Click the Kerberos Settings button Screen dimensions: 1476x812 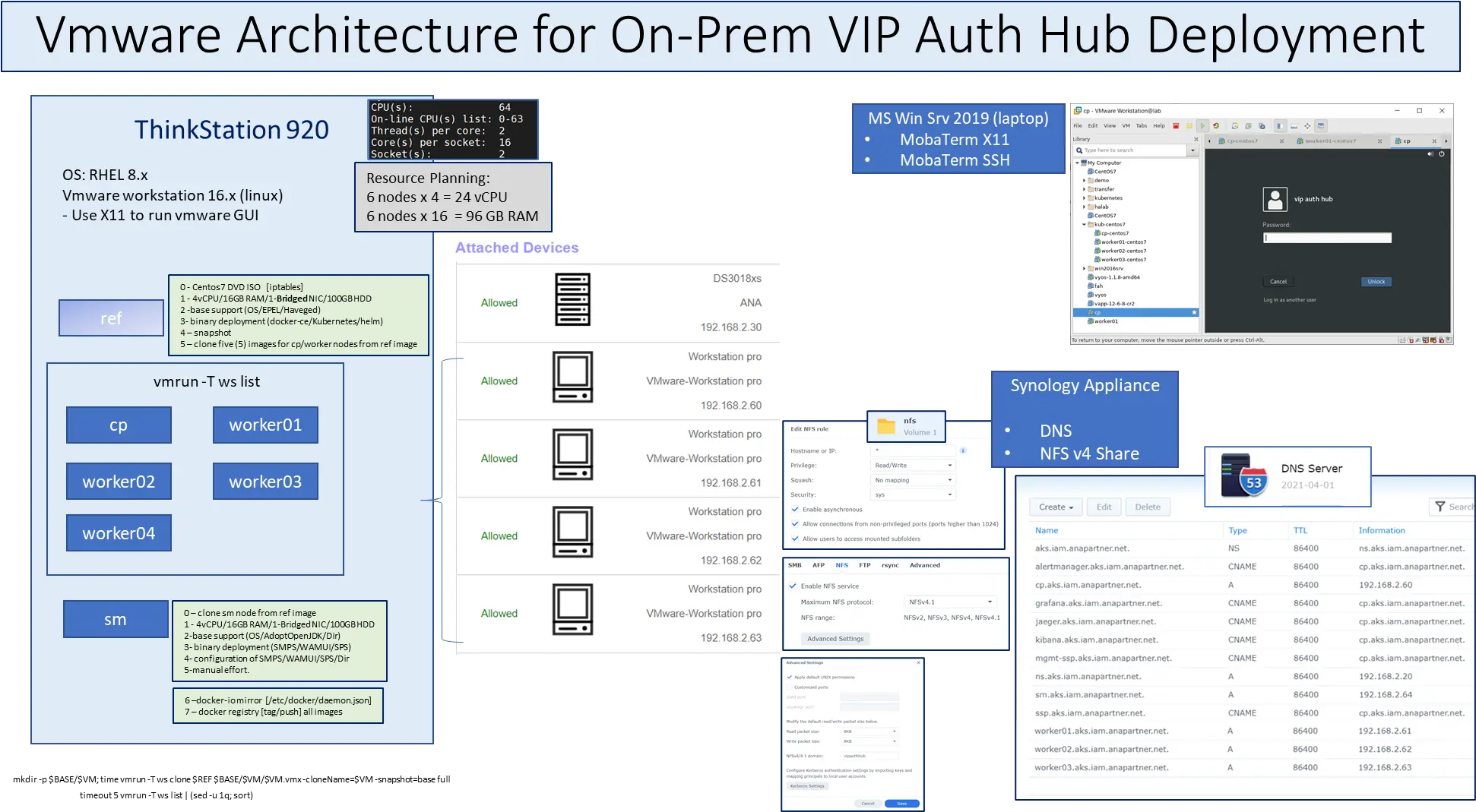click(x=807, y=786)
